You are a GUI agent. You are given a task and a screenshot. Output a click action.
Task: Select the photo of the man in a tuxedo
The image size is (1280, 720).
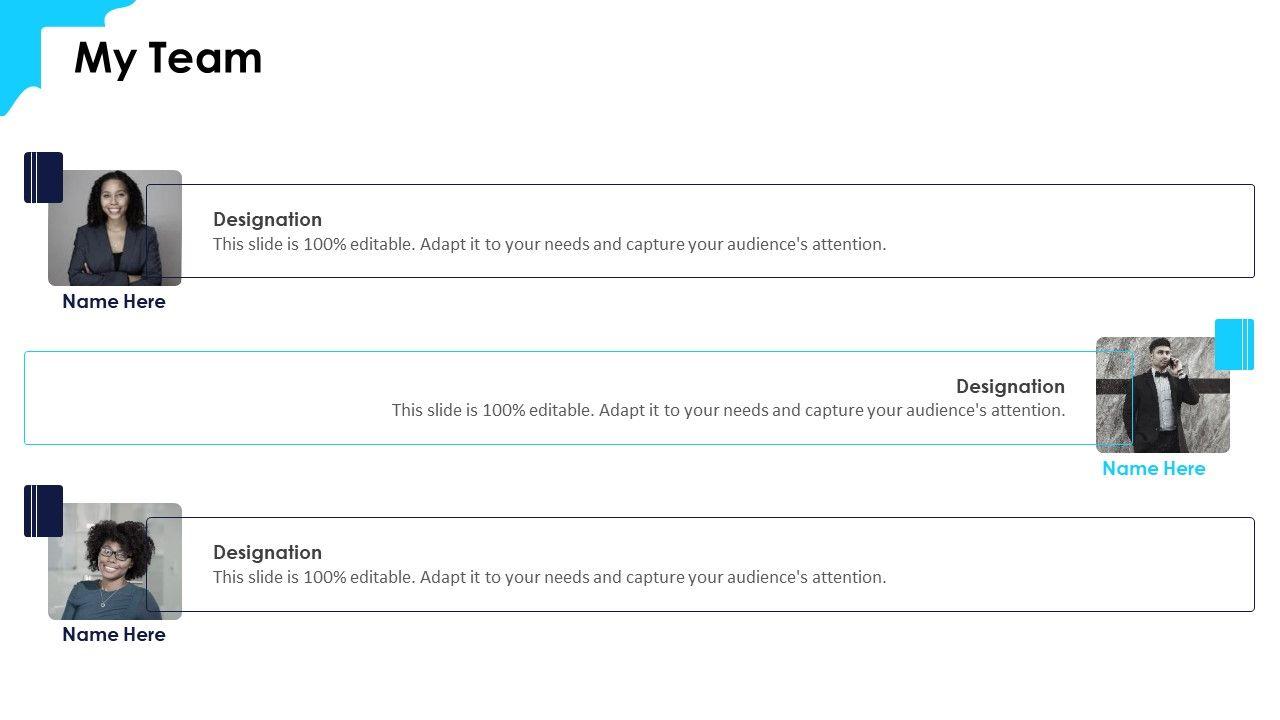pyautogui.click(x=1163, y=395)
